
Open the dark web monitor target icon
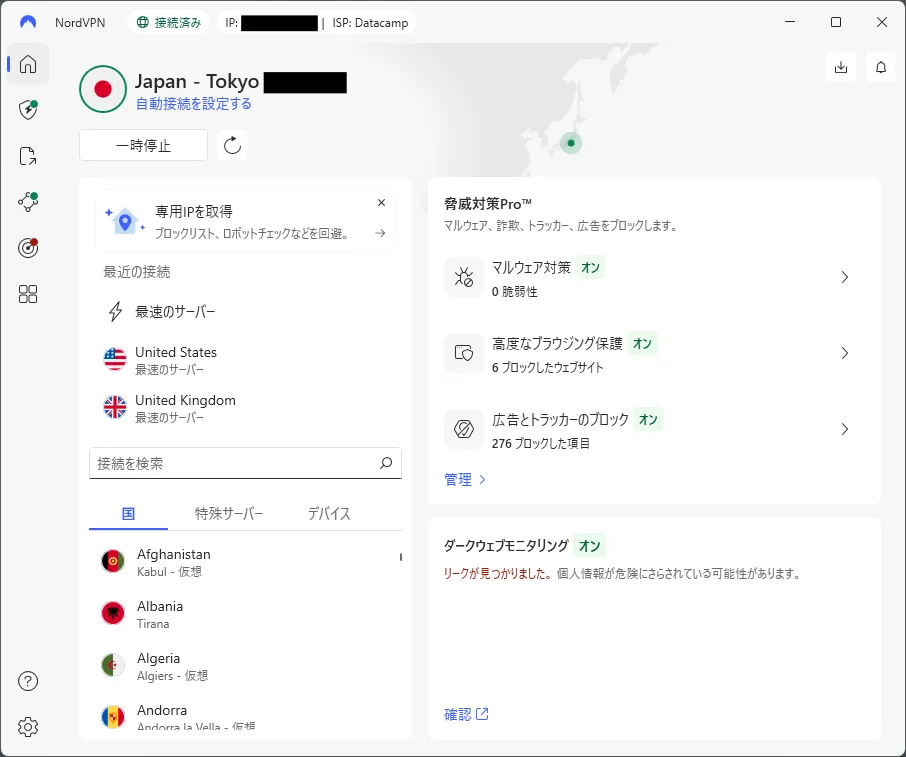28,248
